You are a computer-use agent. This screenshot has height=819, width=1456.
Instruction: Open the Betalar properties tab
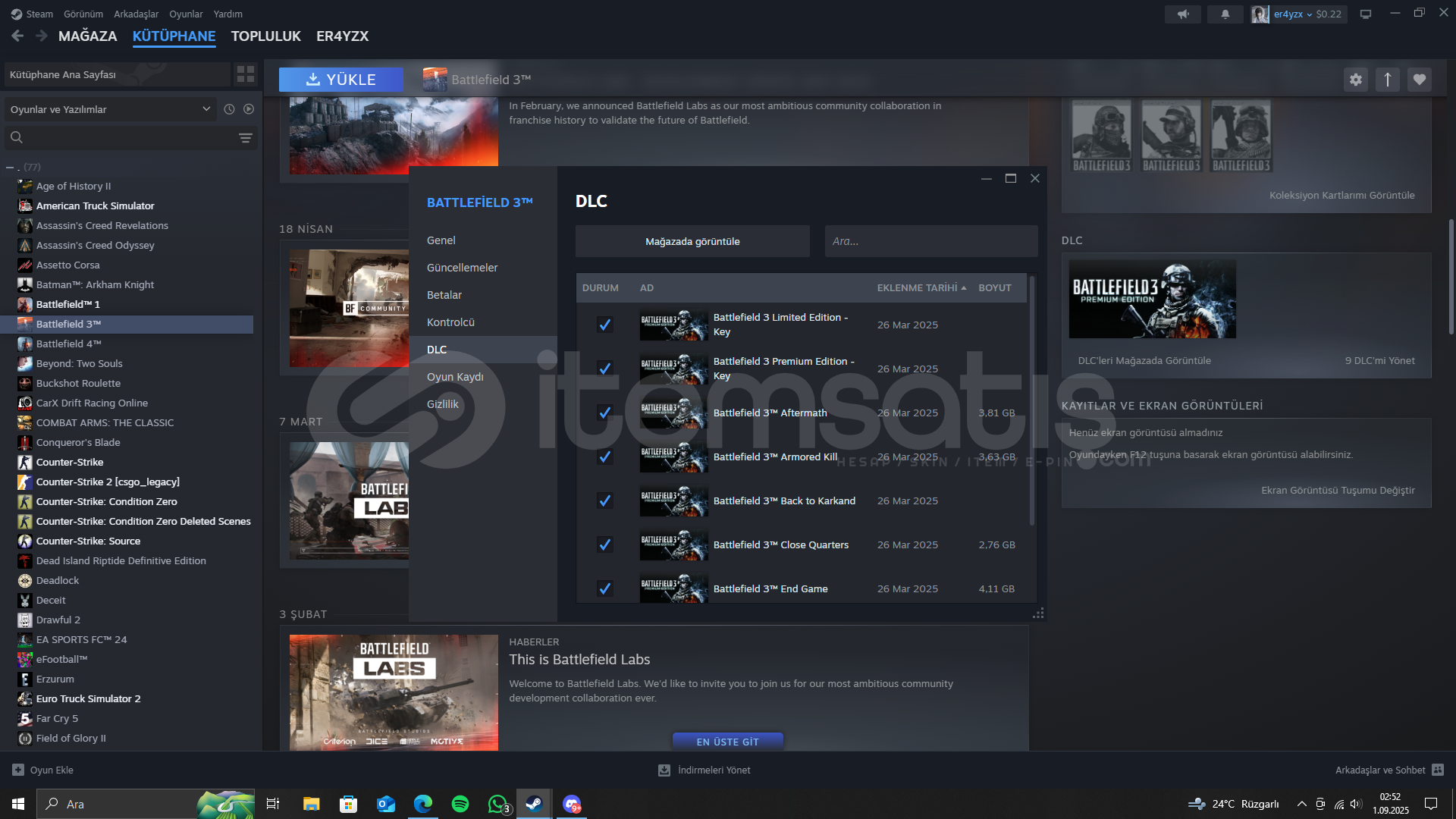[x=483, y=295]
